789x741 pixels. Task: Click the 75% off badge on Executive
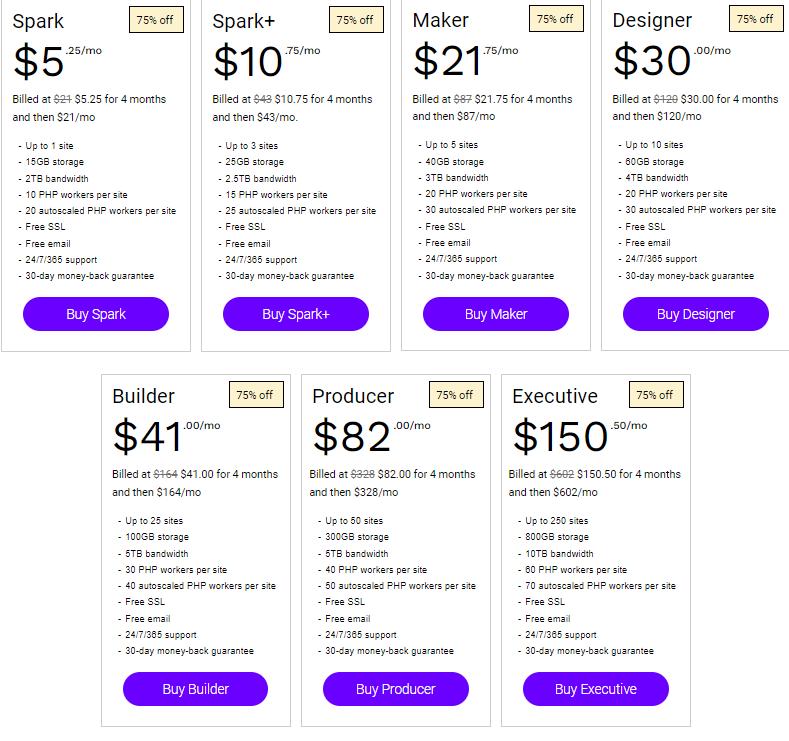[655, 394]
